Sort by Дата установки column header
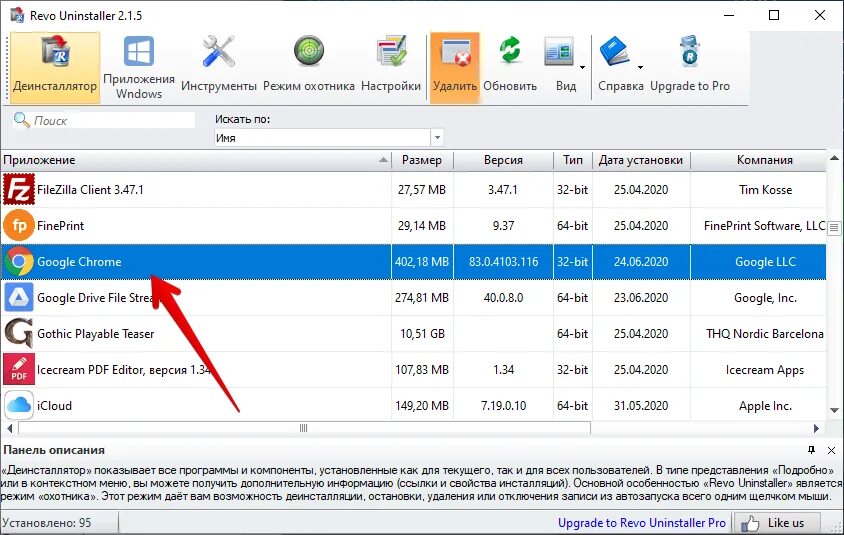This screenshot has height=535, width=844. click(641, 160)
